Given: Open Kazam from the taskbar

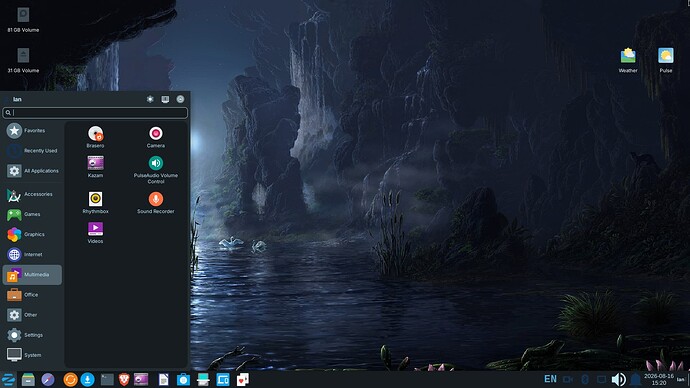Looking at the screenshot, I should click(x=141, y=379).
